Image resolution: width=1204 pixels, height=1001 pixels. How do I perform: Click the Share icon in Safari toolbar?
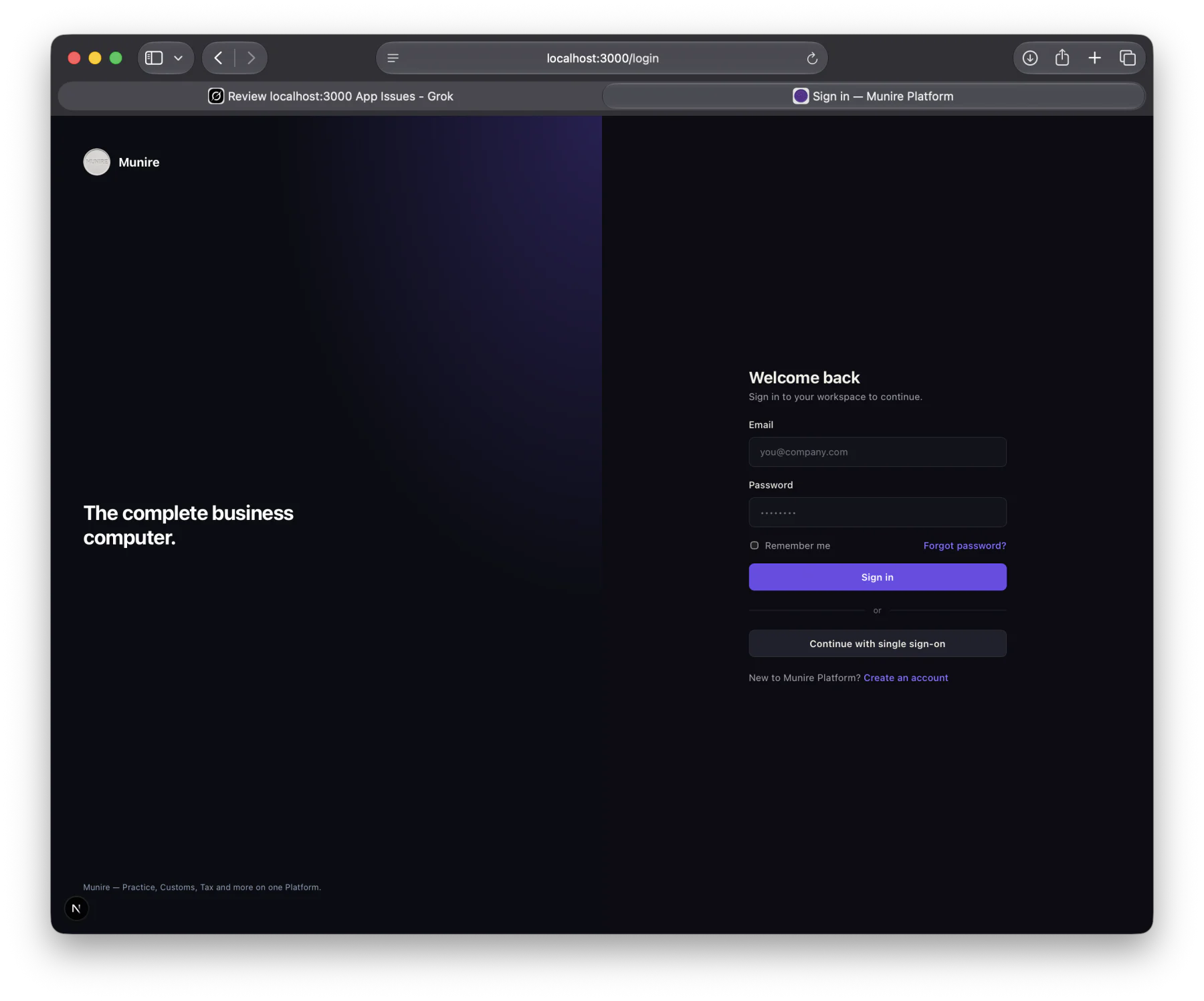[x=1062, y=58]
